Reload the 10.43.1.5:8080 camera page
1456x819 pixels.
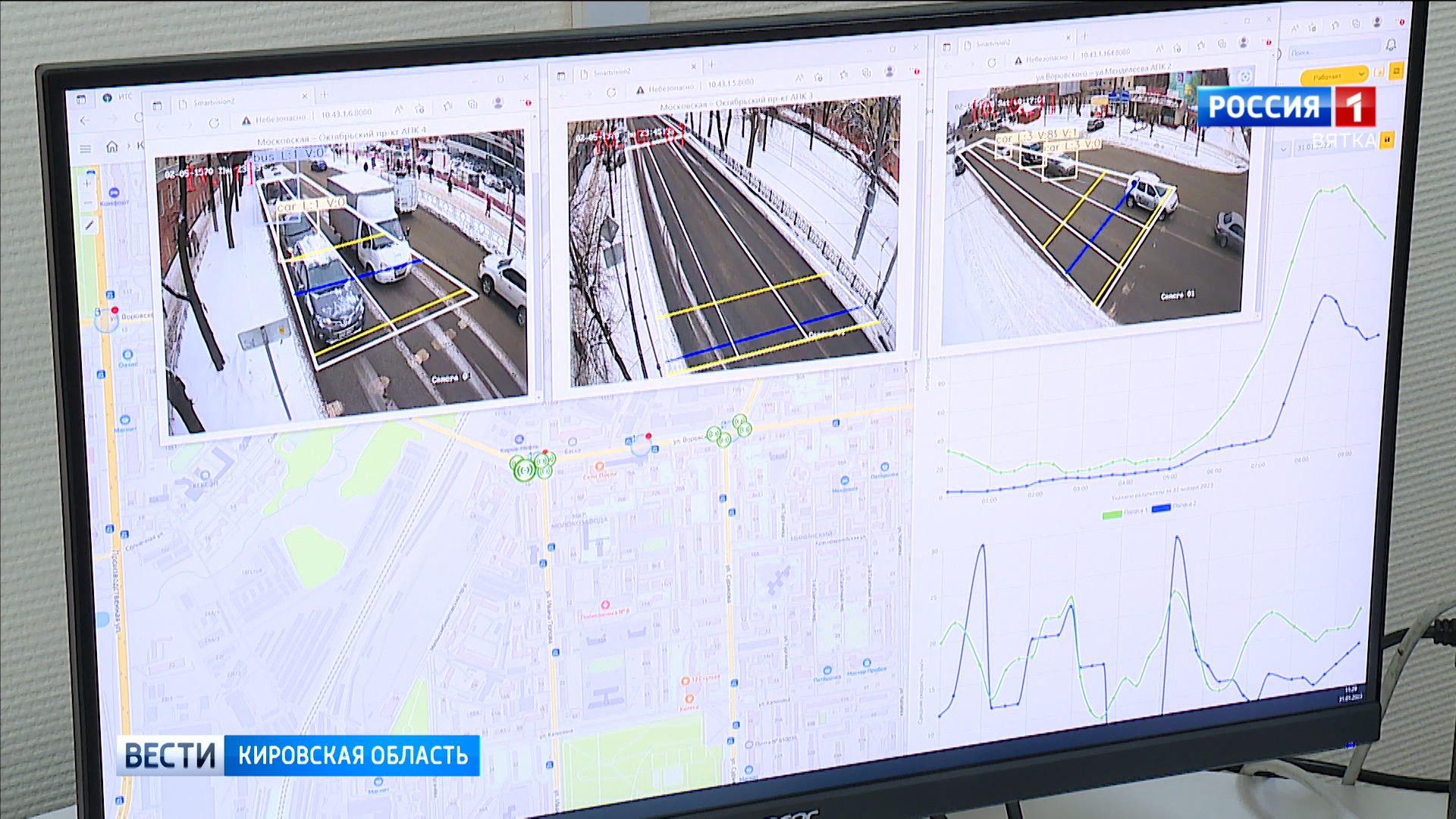[611, 92]
